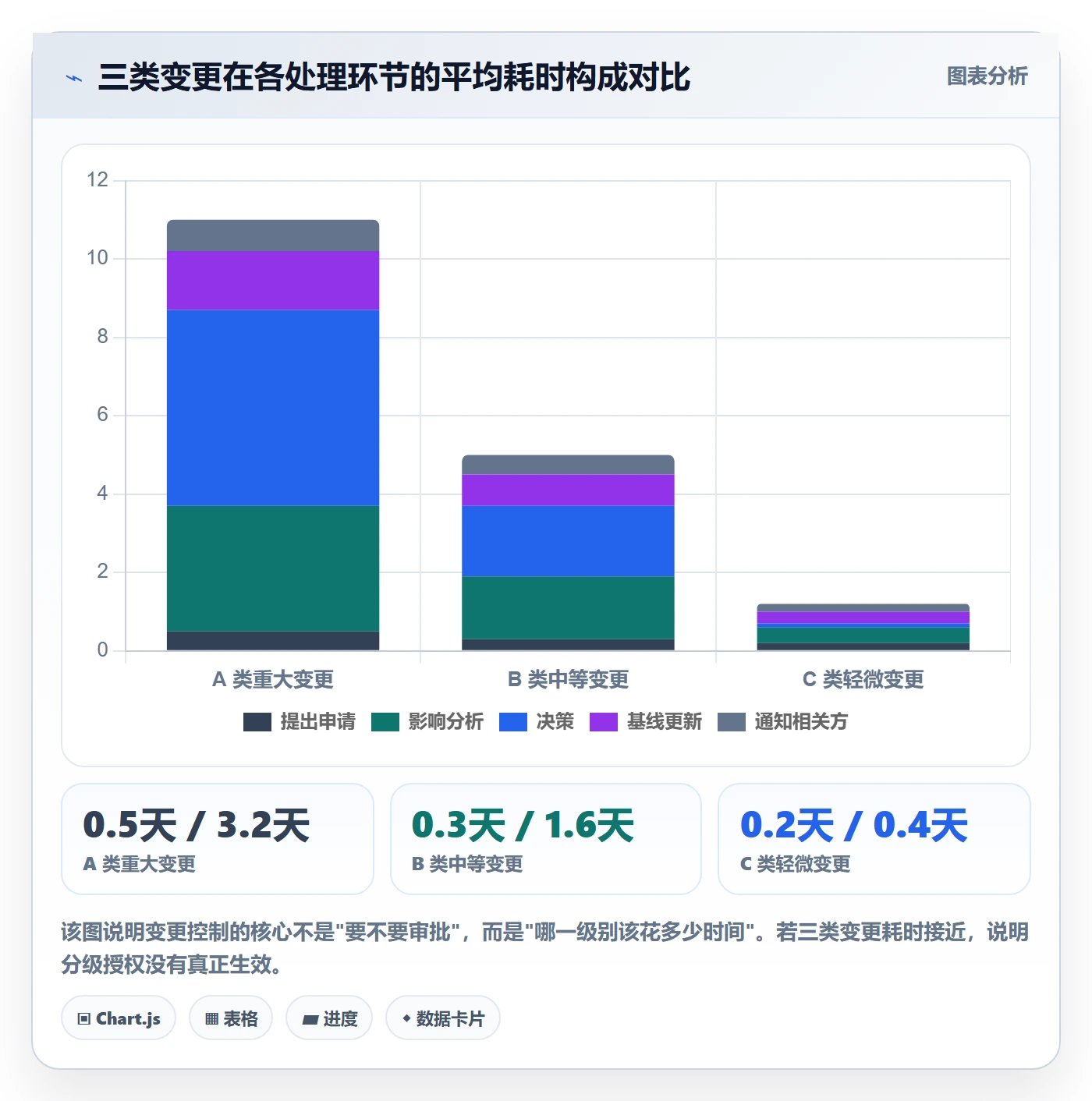Open the 0.3天 / 1.6天 data card

[546, 839]
